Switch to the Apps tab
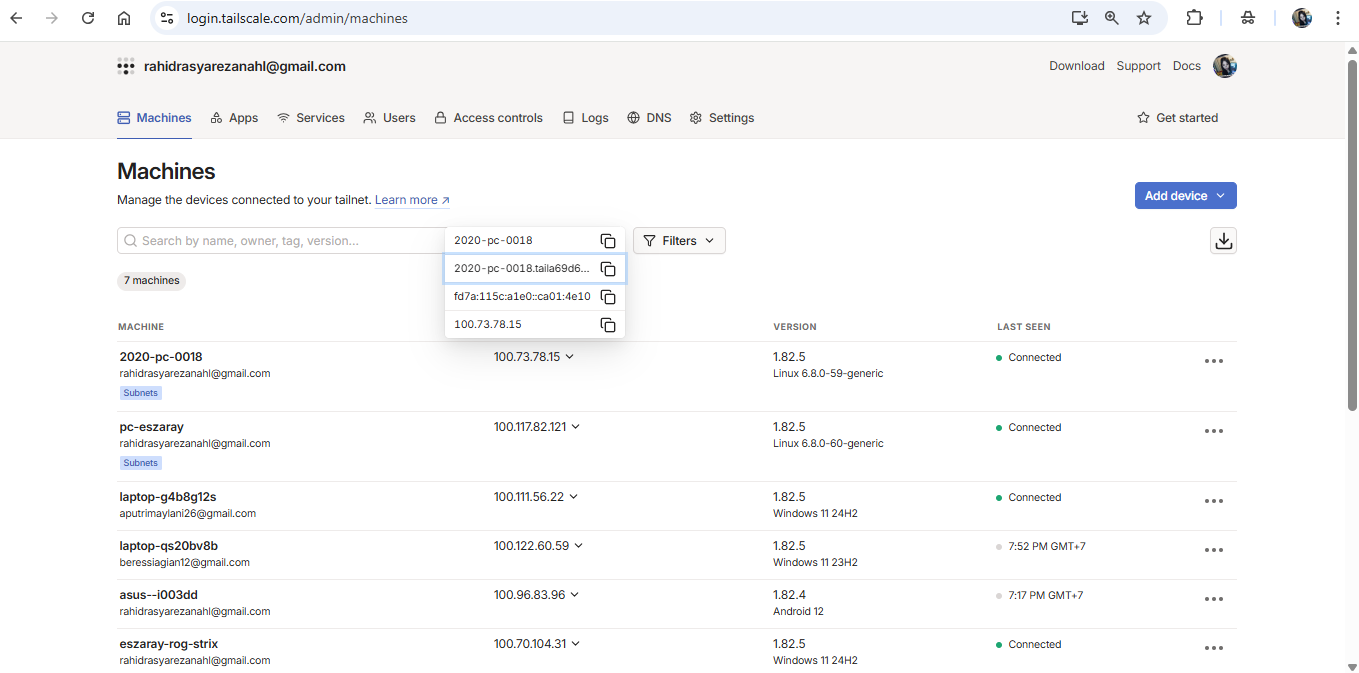 point(234,118)
